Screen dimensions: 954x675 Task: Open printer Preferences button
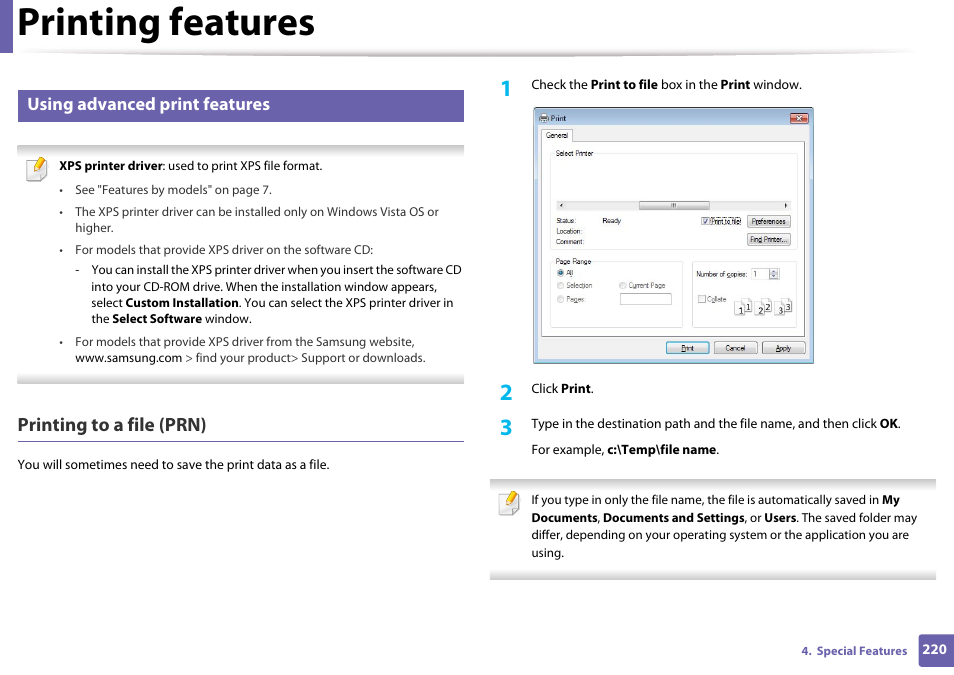coord(768,222)
